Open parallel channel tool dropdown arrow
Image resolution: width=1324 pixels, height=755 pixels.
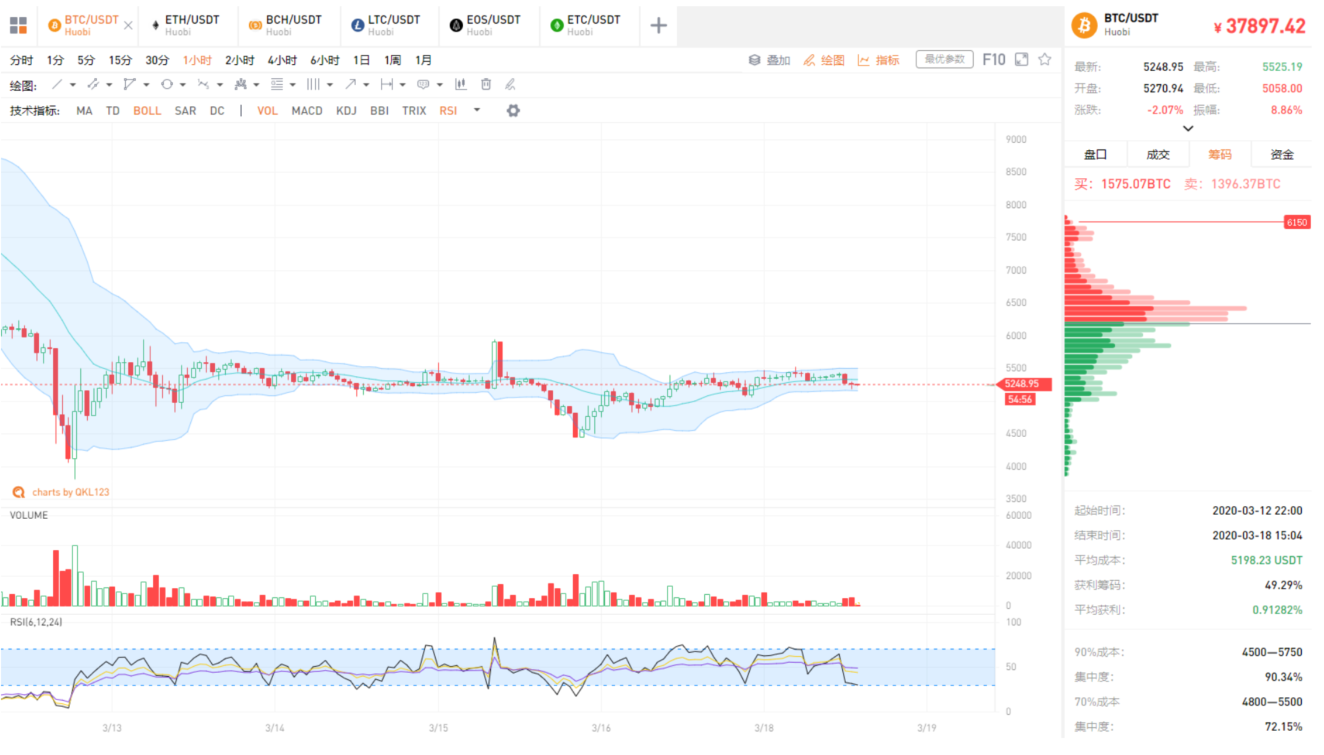[x=109, y=85]
